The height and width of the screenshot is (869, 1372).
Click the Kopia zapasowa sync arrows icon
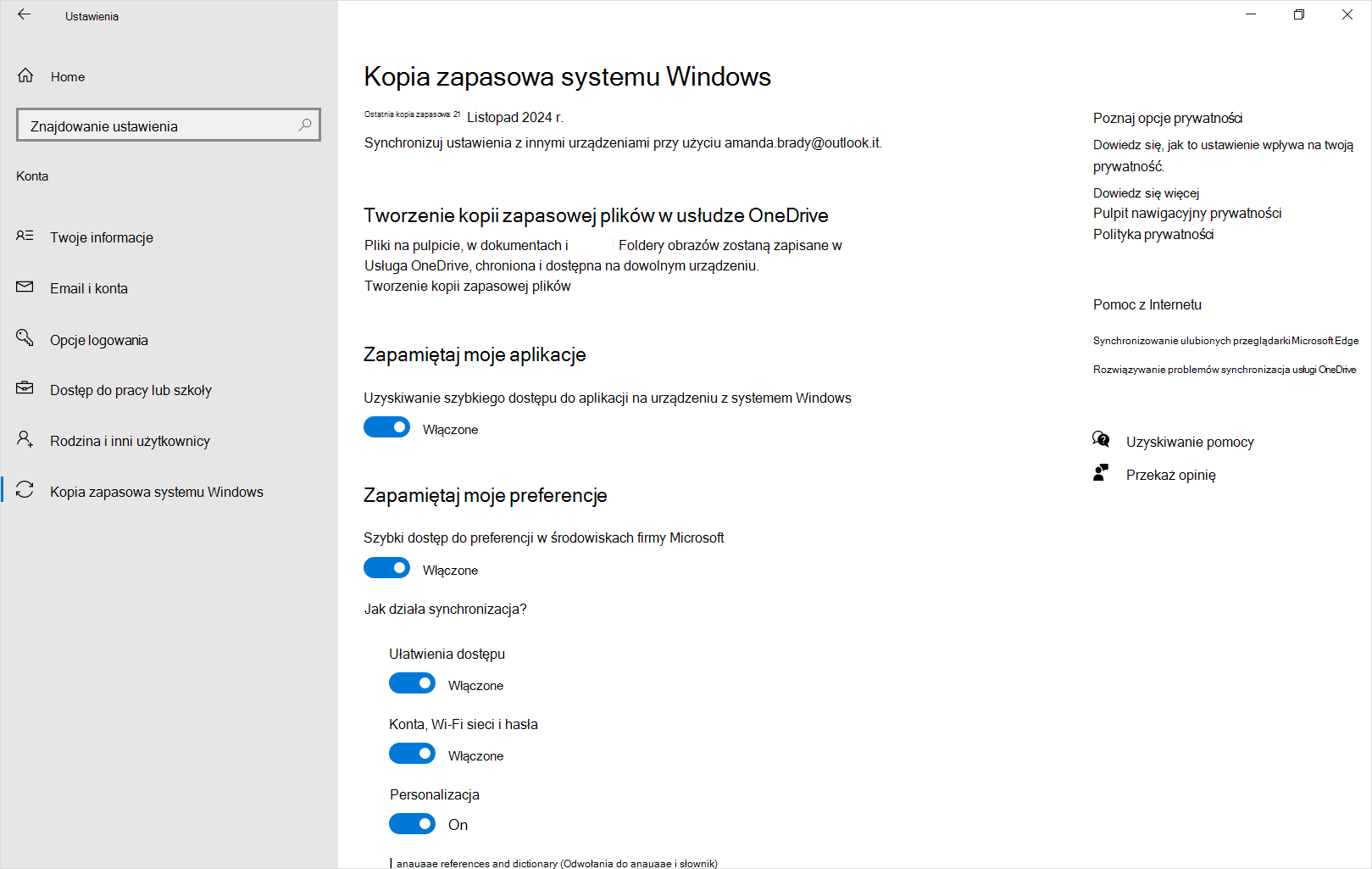(x=25, y=490)
